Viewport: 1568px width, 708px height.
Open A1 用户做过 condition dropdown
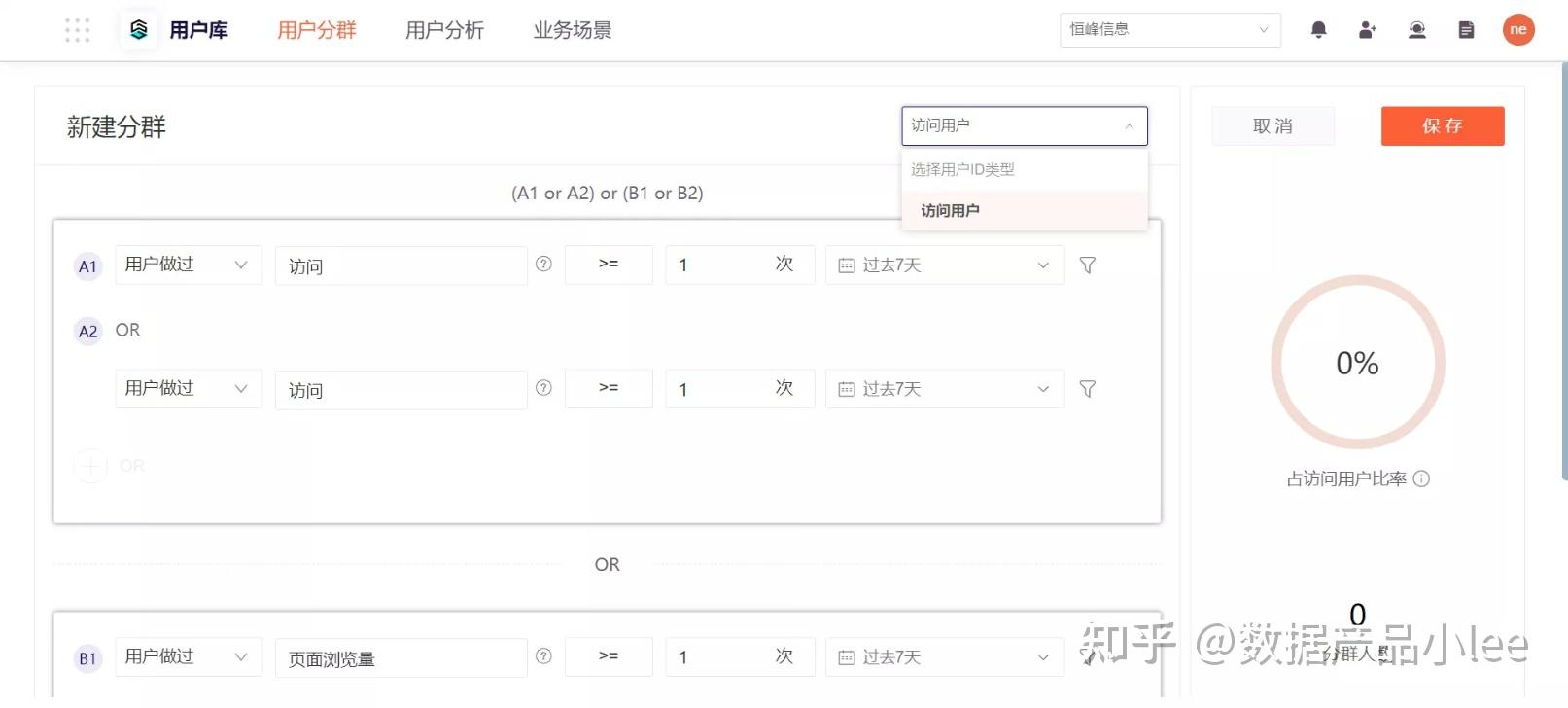point(189,265)
